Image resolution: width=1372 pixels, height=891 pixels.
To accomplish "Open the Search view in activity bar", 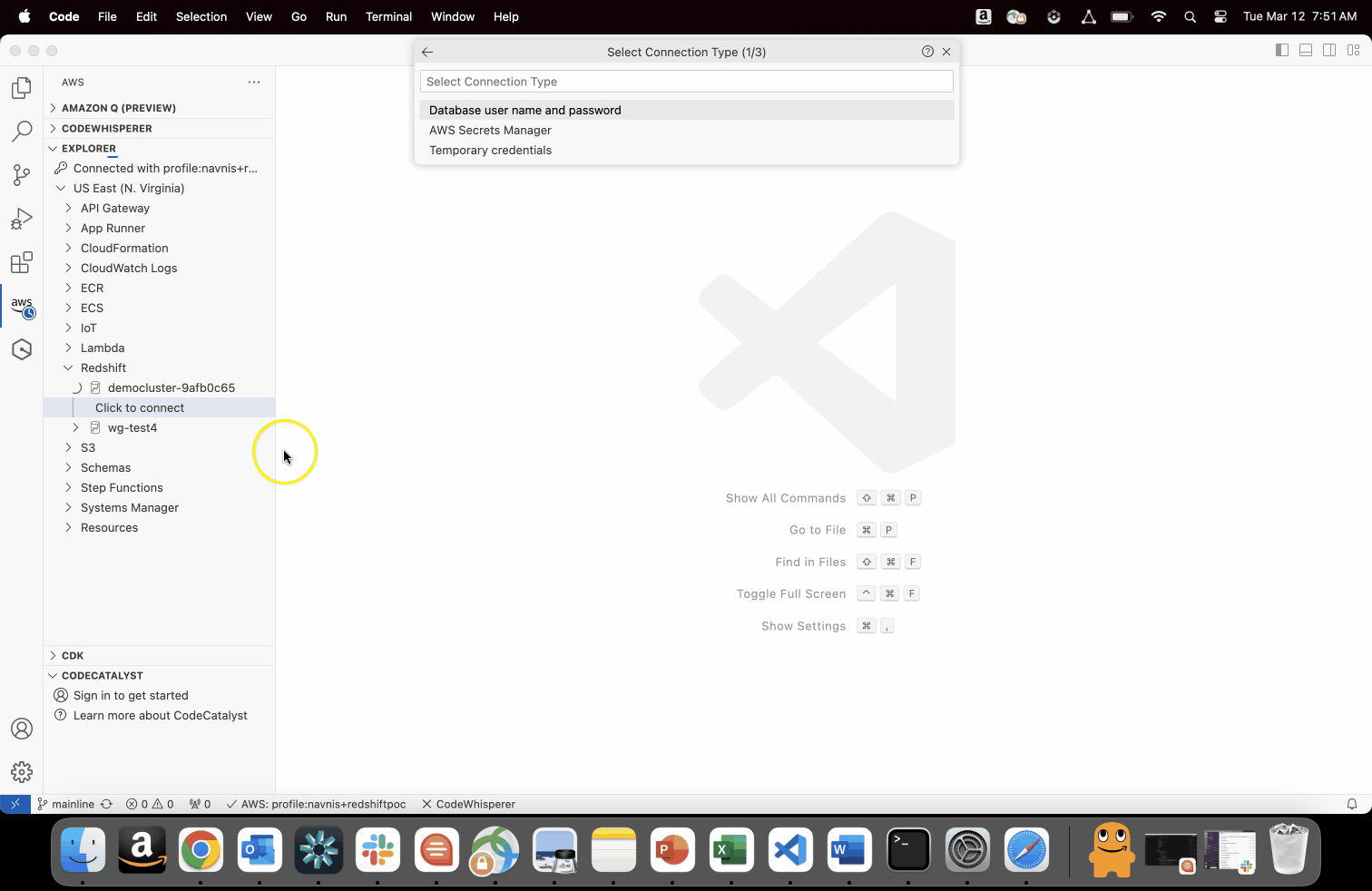I will 22,132.
